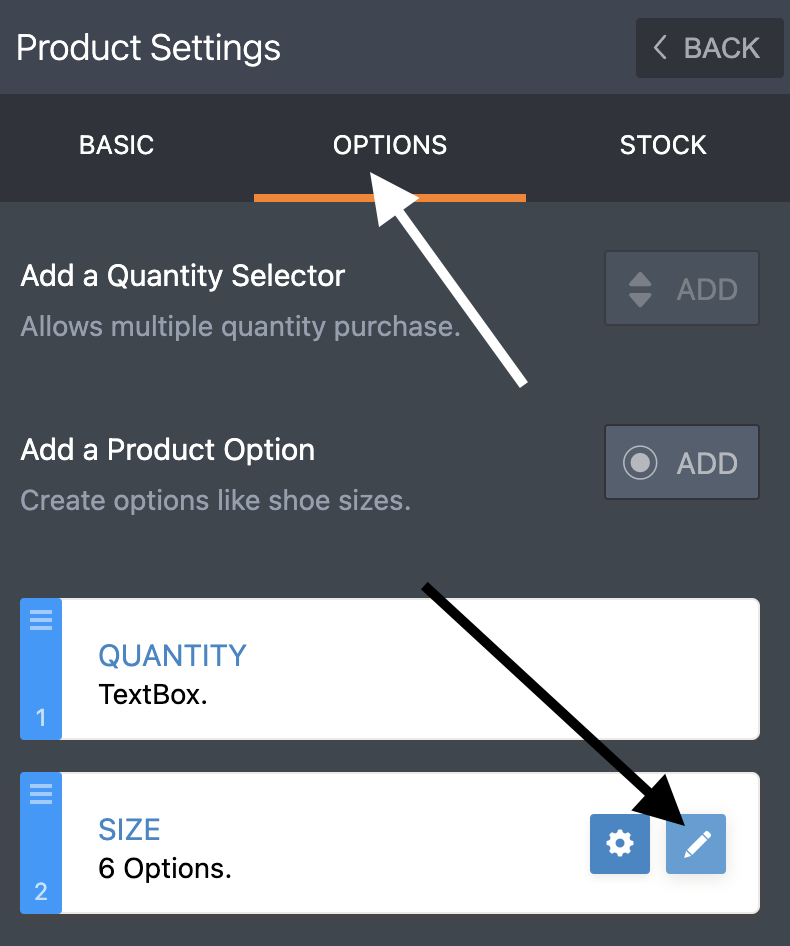Click the number 2 row index badge

[x=41, y=892]
